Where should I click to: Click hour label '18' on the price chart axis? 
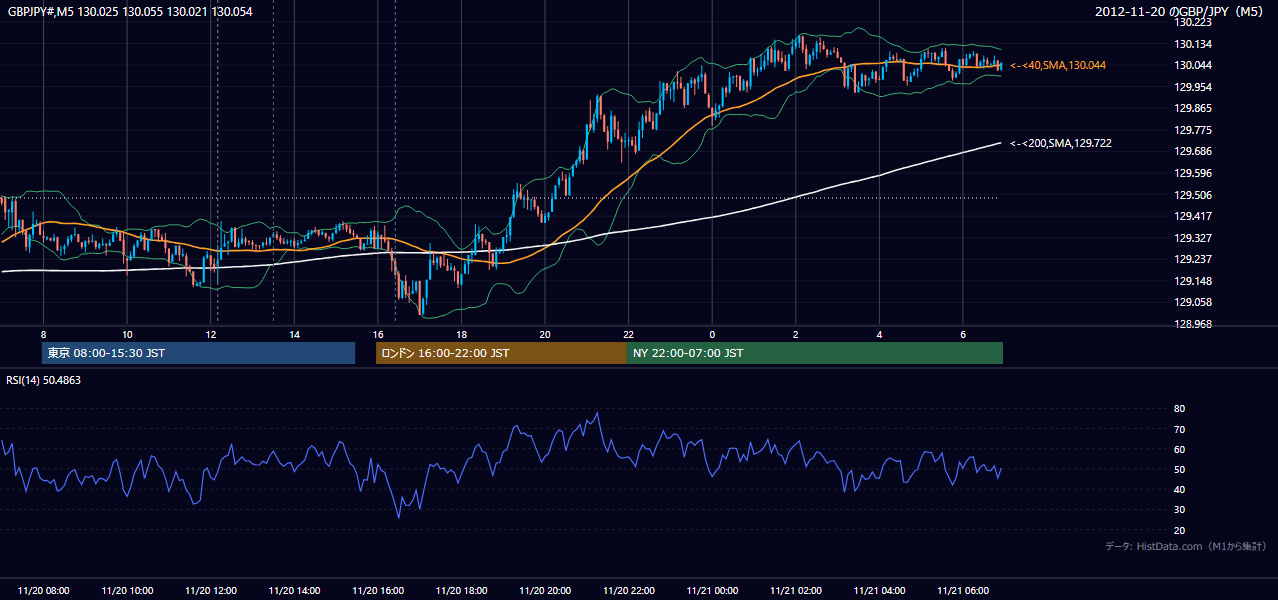point(461,335)
